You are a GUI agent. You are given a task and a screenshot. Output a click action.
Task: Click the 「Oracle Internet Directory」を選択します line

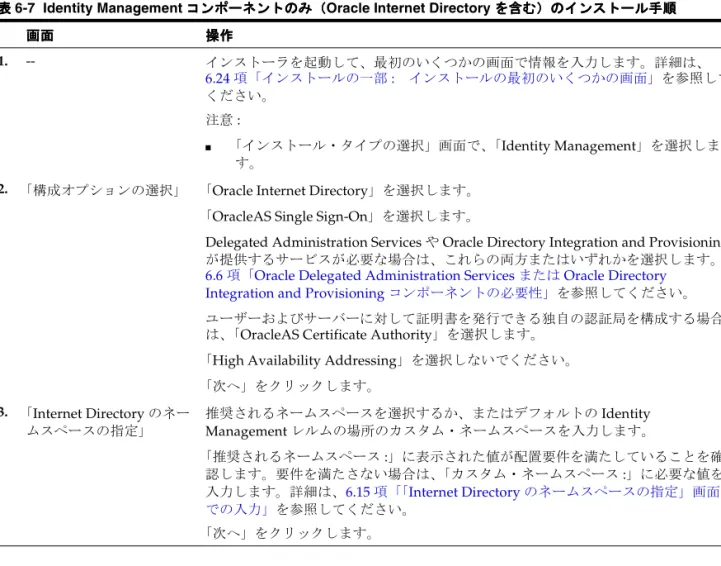(x=339, y=190)
